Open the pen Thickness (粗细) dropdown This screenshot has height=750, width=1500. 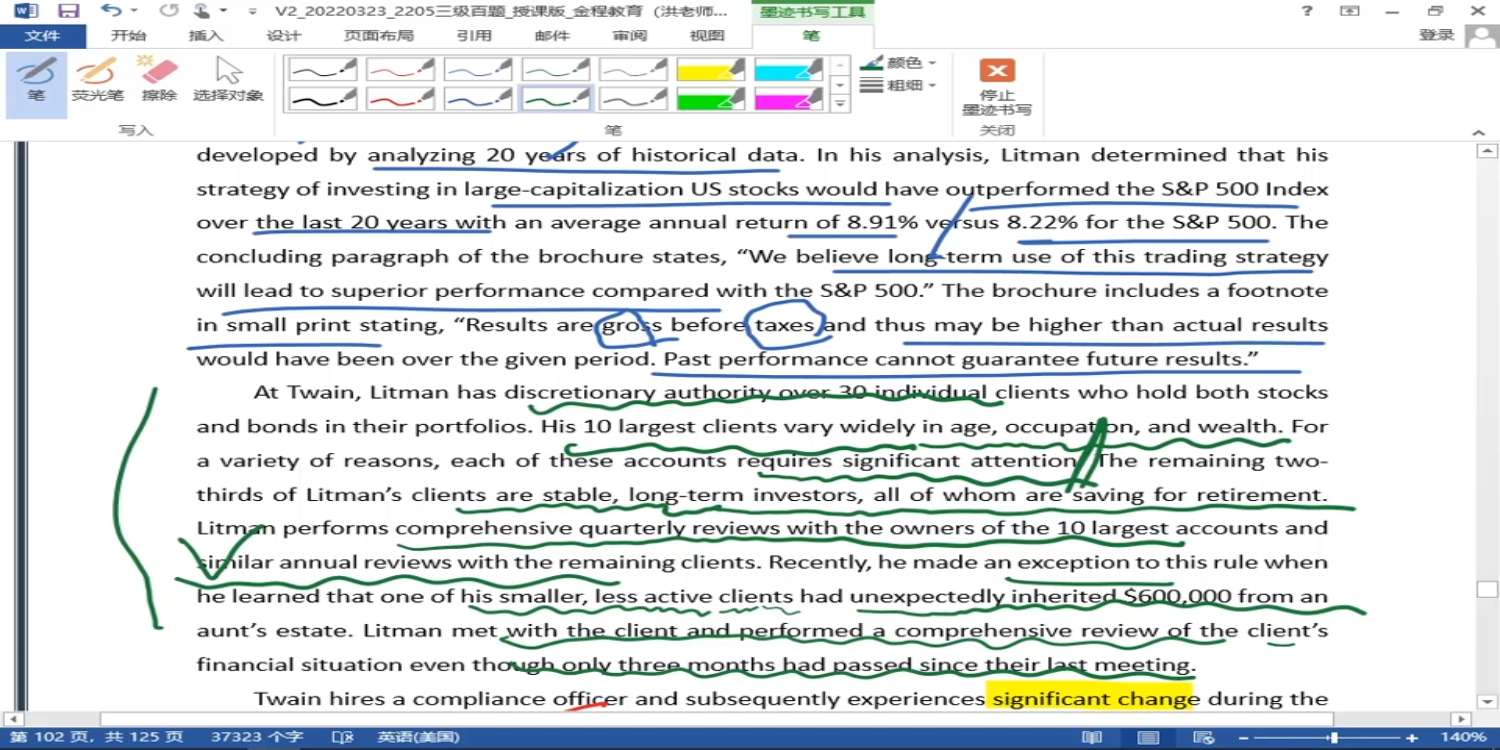[x=898, y=85]
